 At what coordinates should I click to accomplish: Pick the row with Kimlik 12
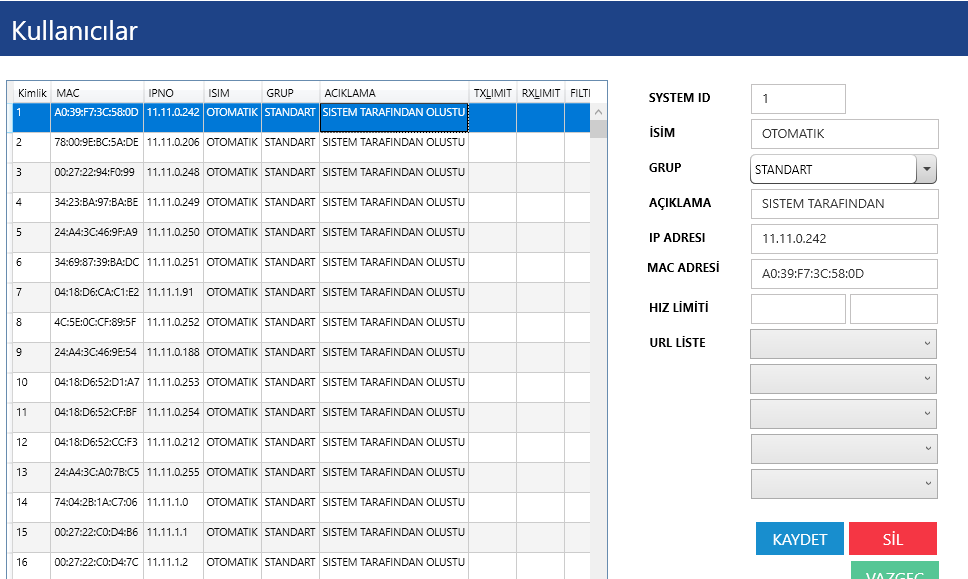click(30, 443)
